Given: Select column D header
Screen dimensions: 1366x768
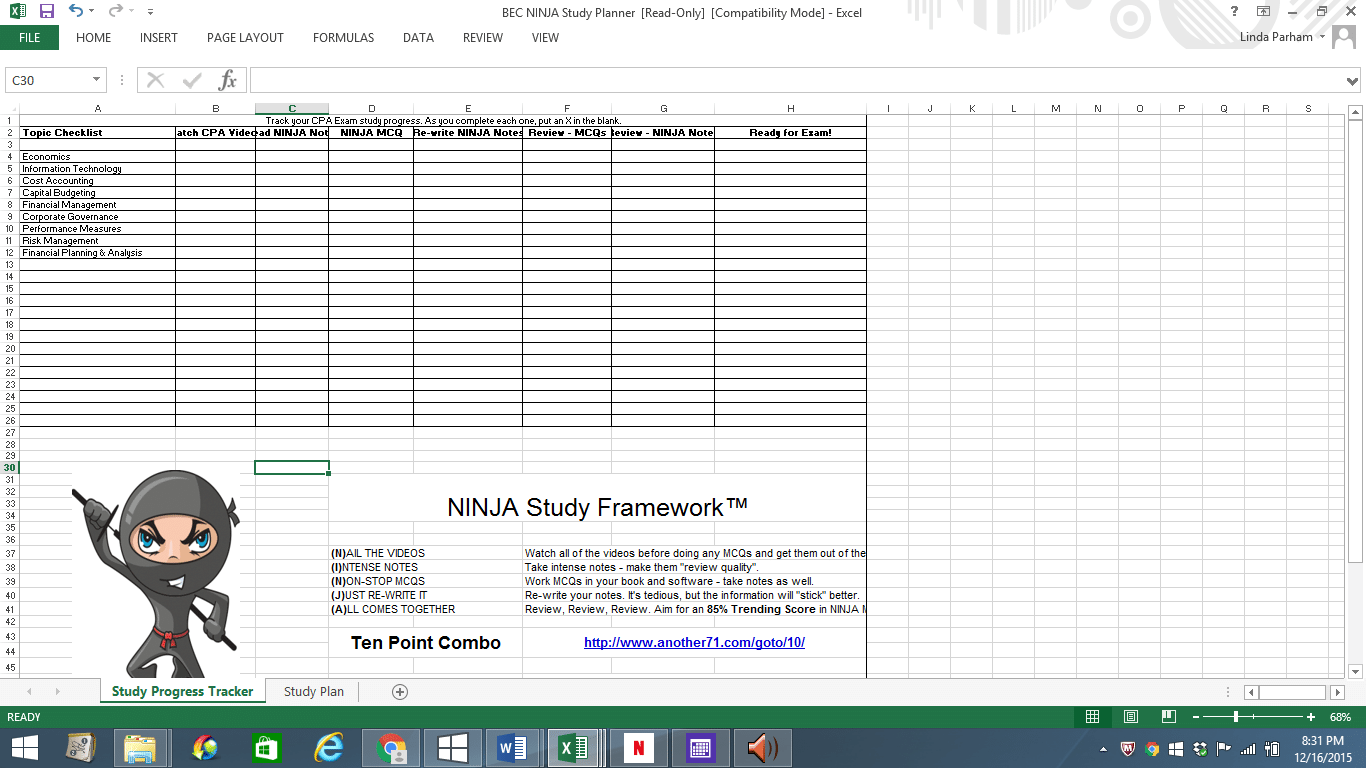Looking at the screenshot, I should click(x=371, y=108).
